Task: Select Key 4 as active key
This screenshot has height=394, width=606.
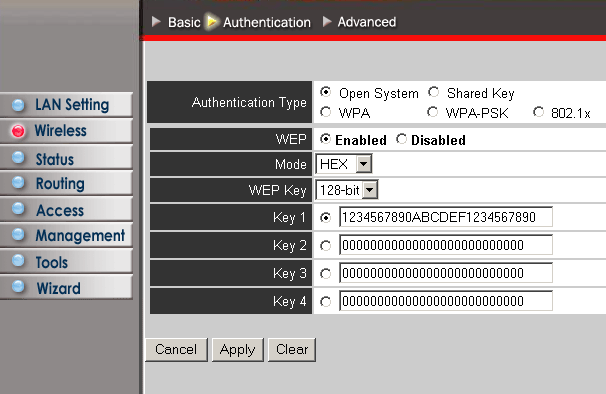Action: [x=325, y=302]
